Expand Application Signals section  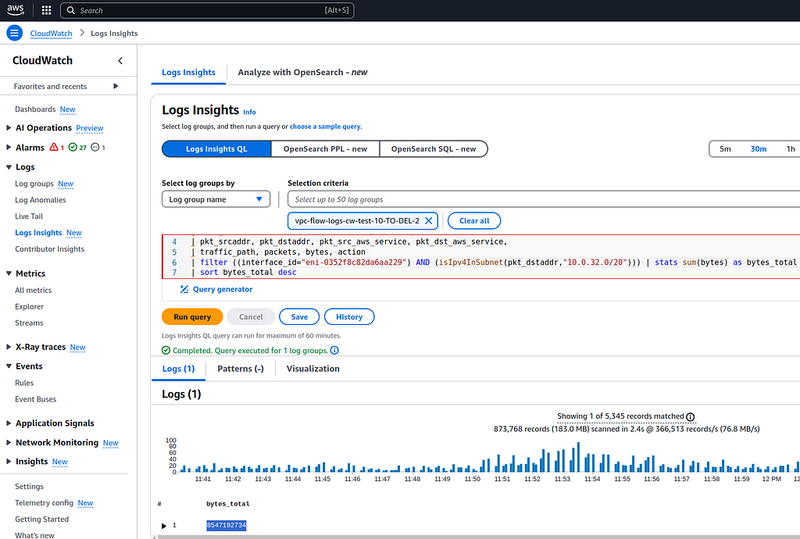click(8, 423)
